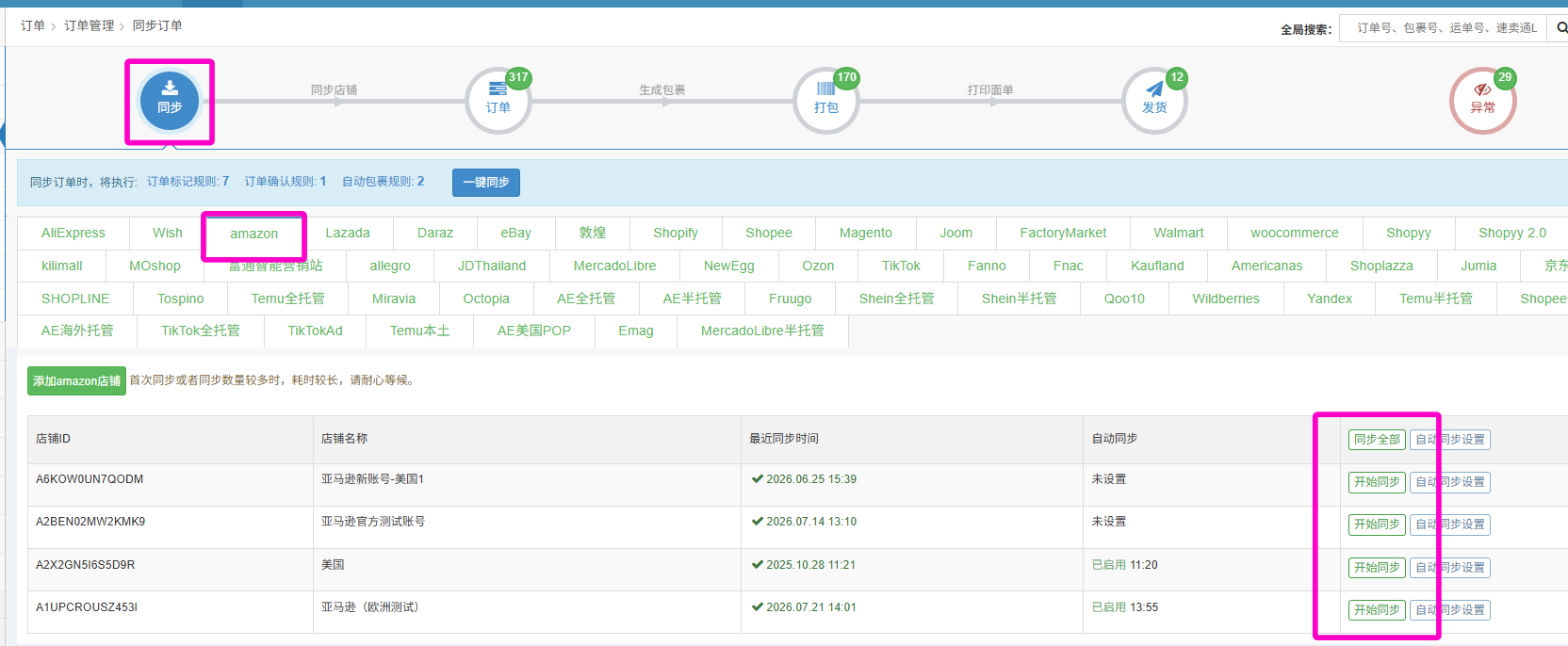
Task: Open 自动同步设置 in the header row
Action: [x=1450, y=439]
